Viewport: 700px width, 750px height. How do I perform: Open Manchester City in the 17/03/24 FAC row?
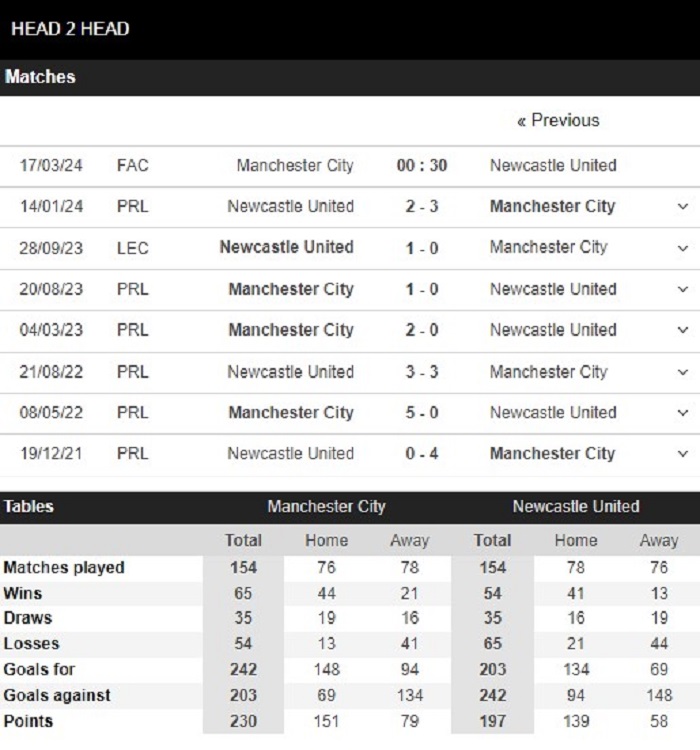295,165
